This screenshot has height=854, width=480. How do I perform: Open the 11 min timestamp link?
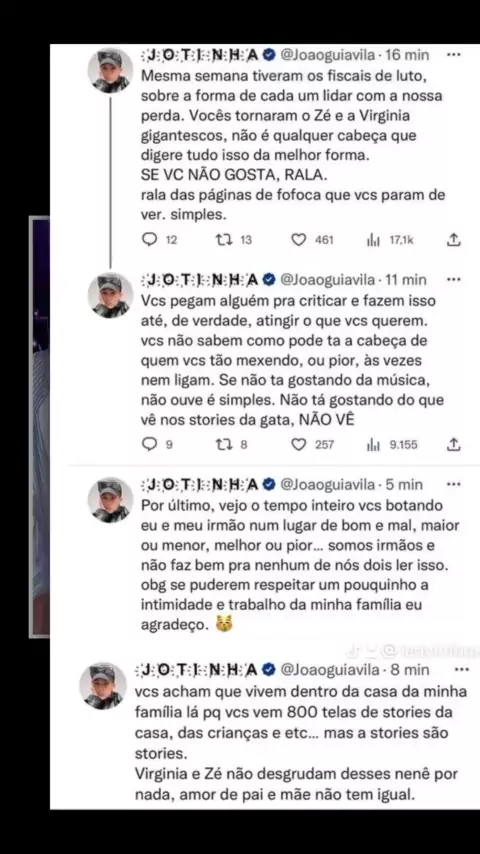(405, 279)
